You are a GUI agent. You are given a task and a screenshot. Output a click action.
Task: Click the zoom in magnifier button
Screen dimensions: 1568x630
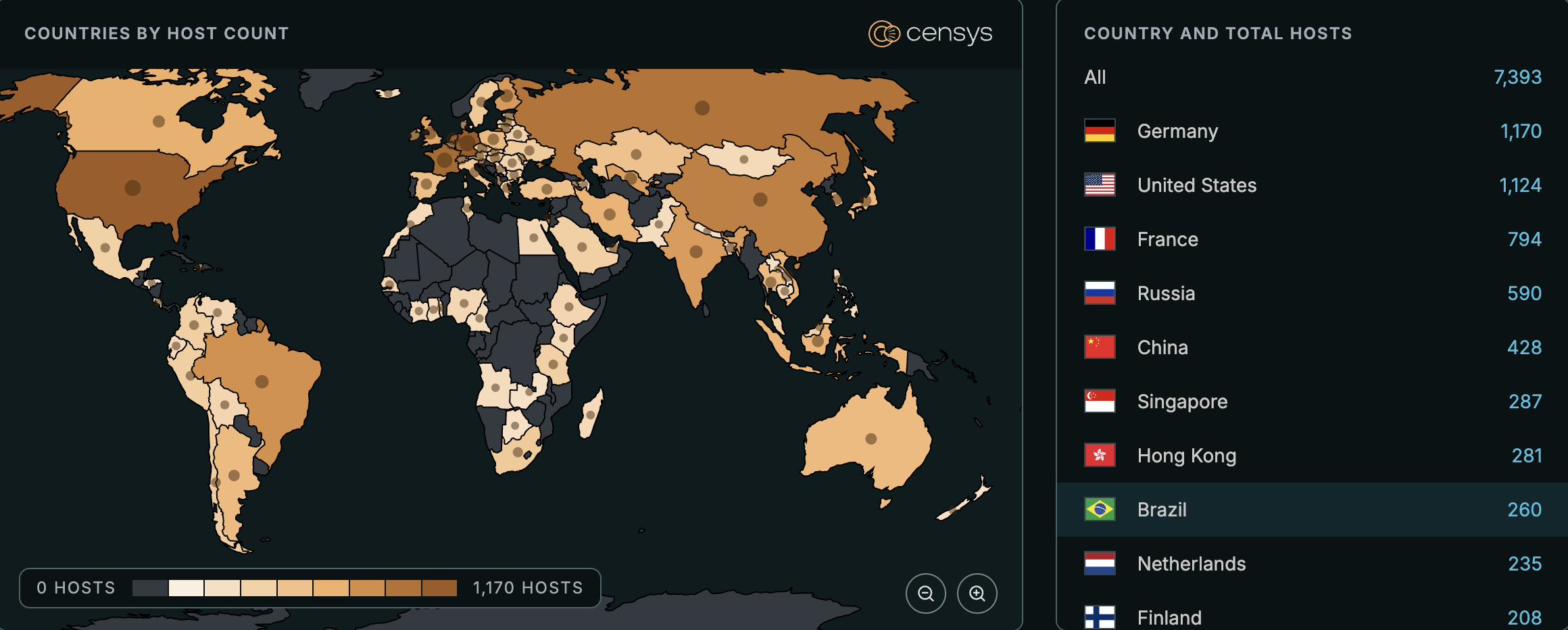pyautogui.click(x=977, y=593)
